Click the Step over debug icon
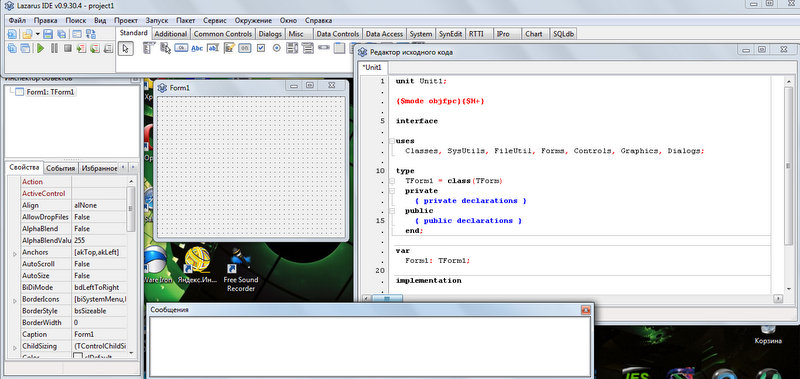 94,48
